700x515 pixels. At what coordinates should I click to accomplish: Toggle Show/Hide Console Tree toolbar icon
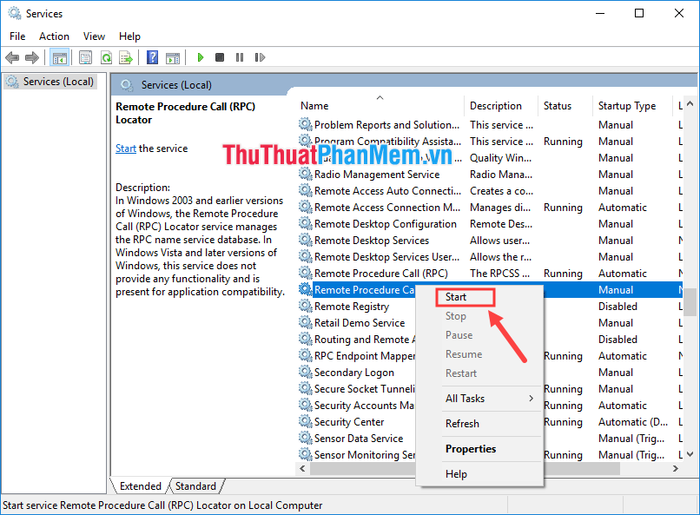pyautogui.click(x=60, y=58)
